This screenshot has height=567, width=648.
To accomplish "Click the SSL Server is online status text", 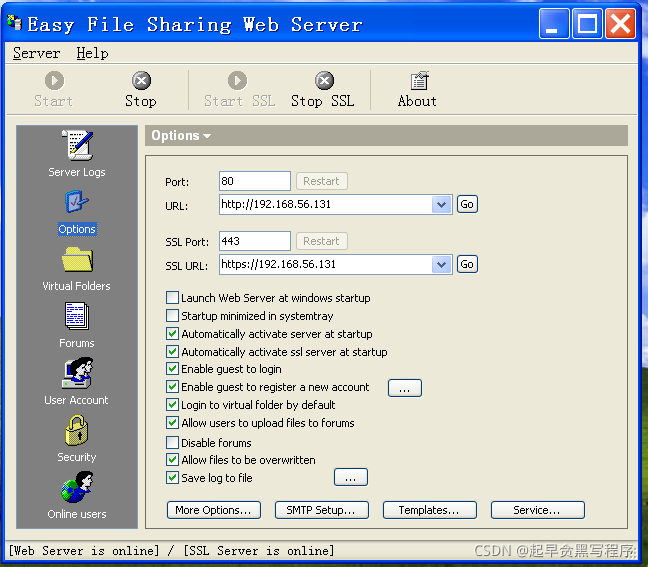I will tap(259, 550).
